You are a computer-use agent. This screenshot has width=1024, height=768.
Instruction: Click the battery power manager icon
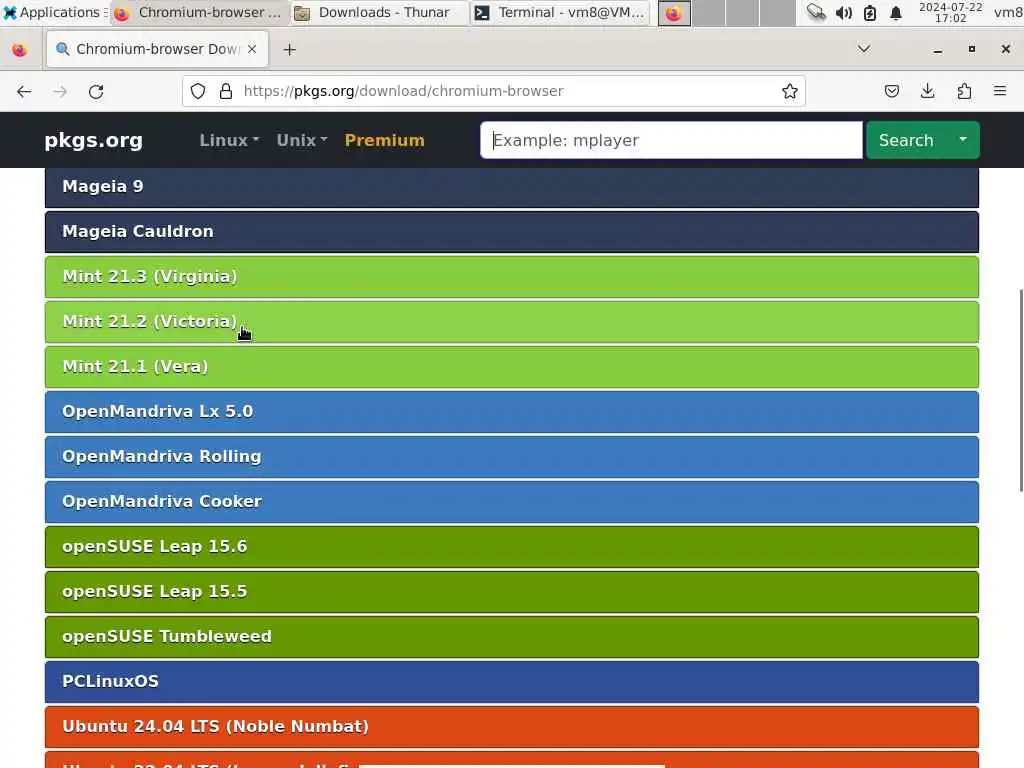pyautogui.click(x=870, y=12)
